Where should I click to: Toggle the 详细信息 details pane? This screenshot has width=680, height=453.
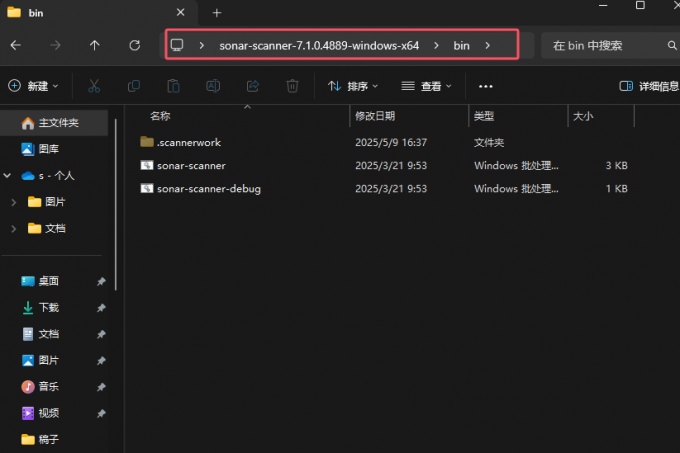[649, 86]
